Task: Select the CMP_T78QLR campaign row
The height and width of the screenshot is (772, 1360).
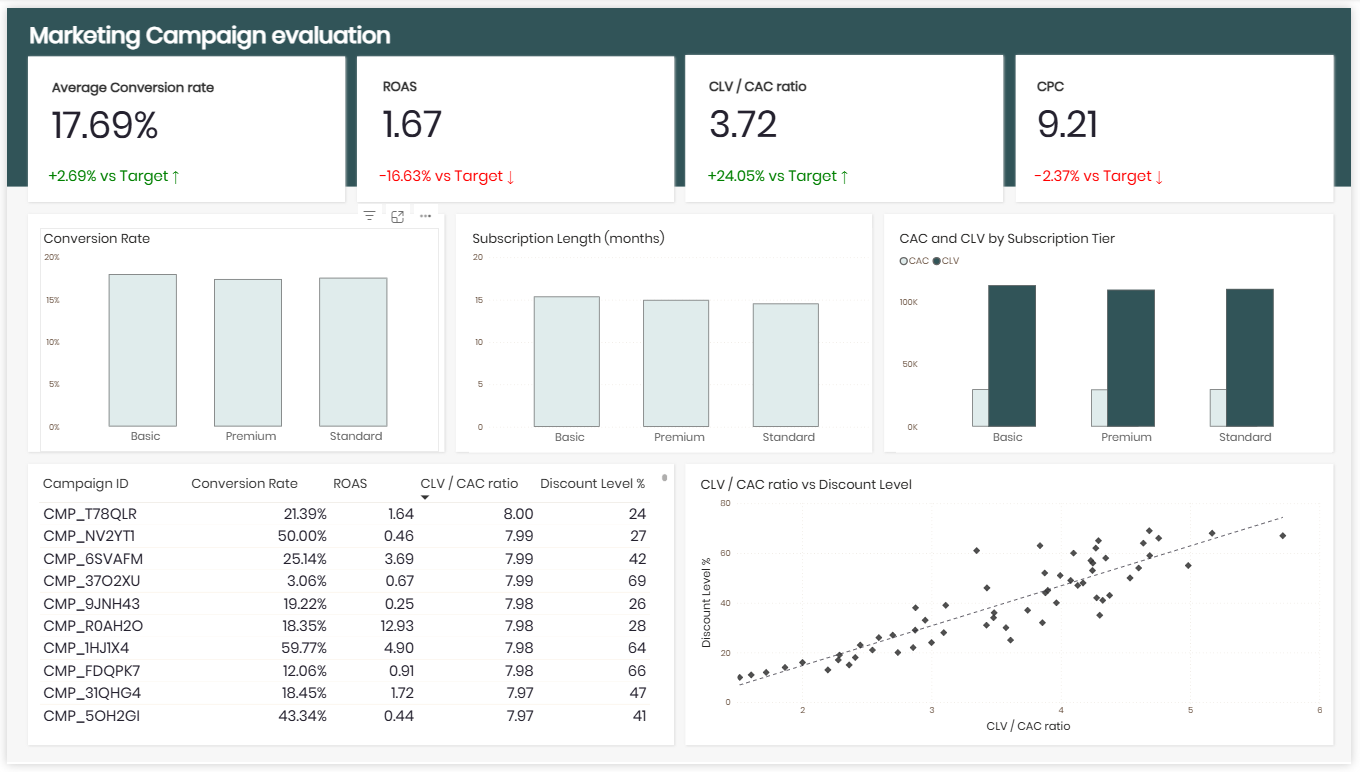Action: (x=345, y=514)
